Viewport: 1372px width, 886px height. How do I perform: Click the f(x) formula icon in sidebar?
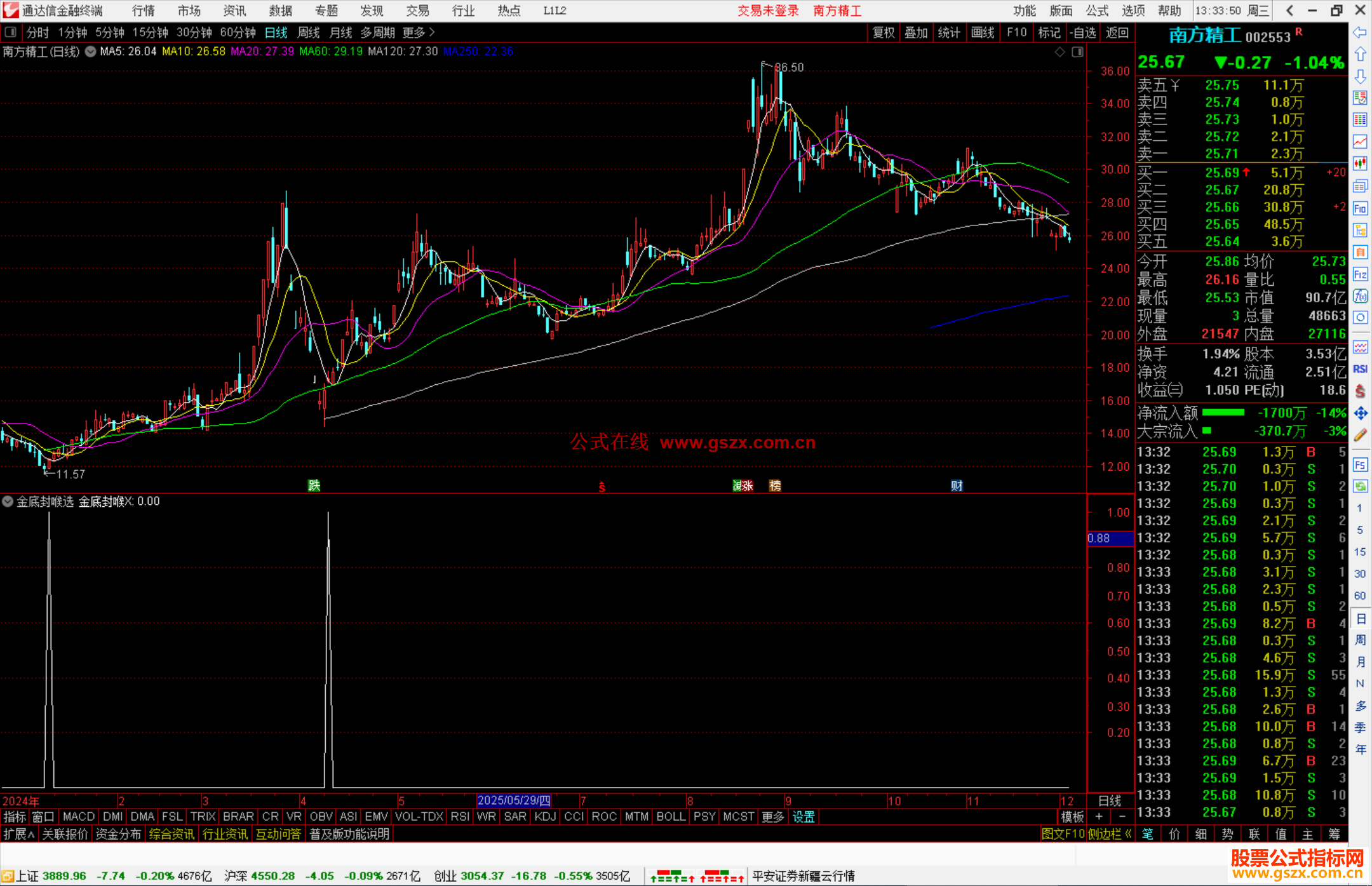[1360, 296]
